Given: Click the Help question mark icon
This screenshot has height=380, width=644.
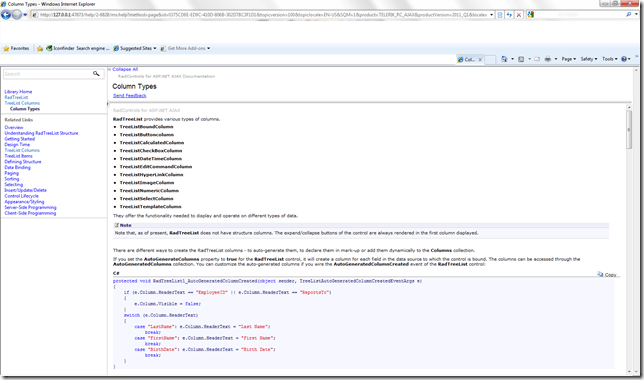Looking at the screenshot, I should pyautogui.click(x=624, y=59).
